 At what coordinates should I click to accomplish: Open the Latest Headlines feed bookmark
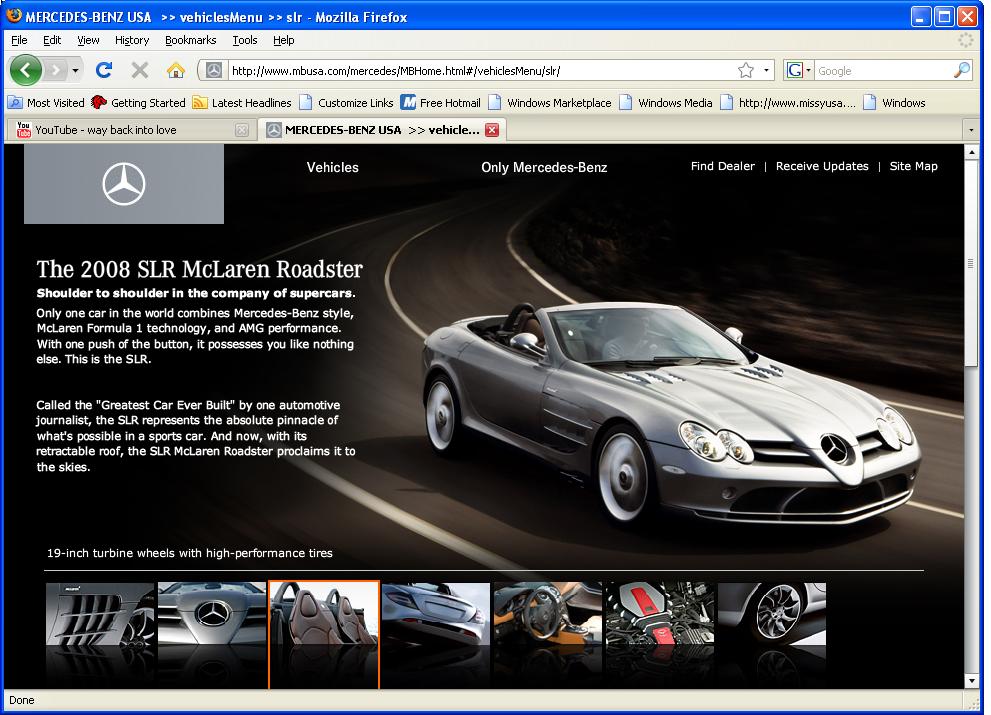point(242,102)
